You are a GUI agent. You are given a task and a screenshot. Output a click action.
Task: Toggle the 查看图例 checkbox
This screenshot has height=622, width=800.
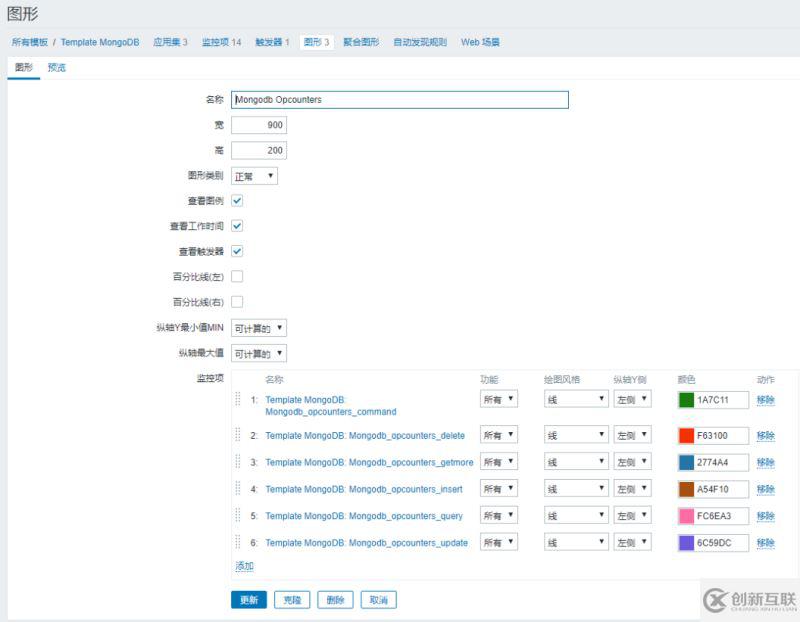[237, 201]
